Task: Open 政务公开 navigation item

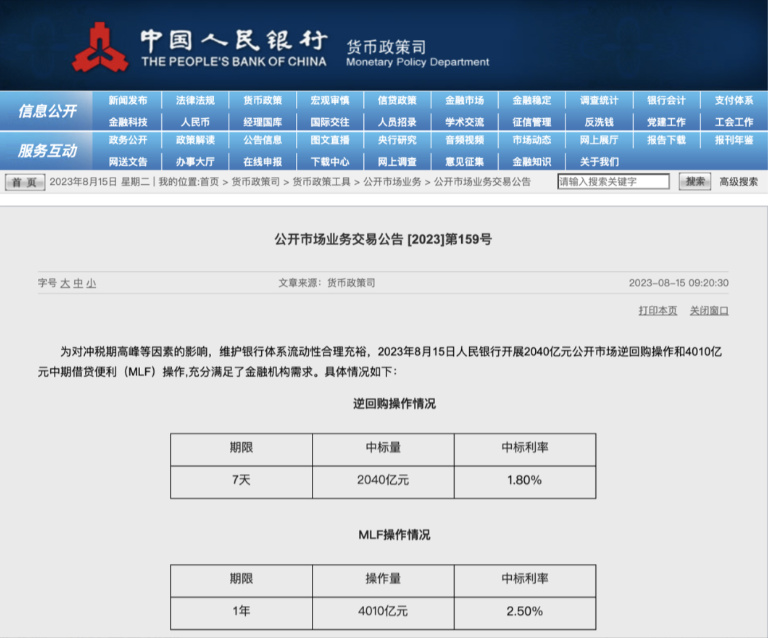Action: 128,140
